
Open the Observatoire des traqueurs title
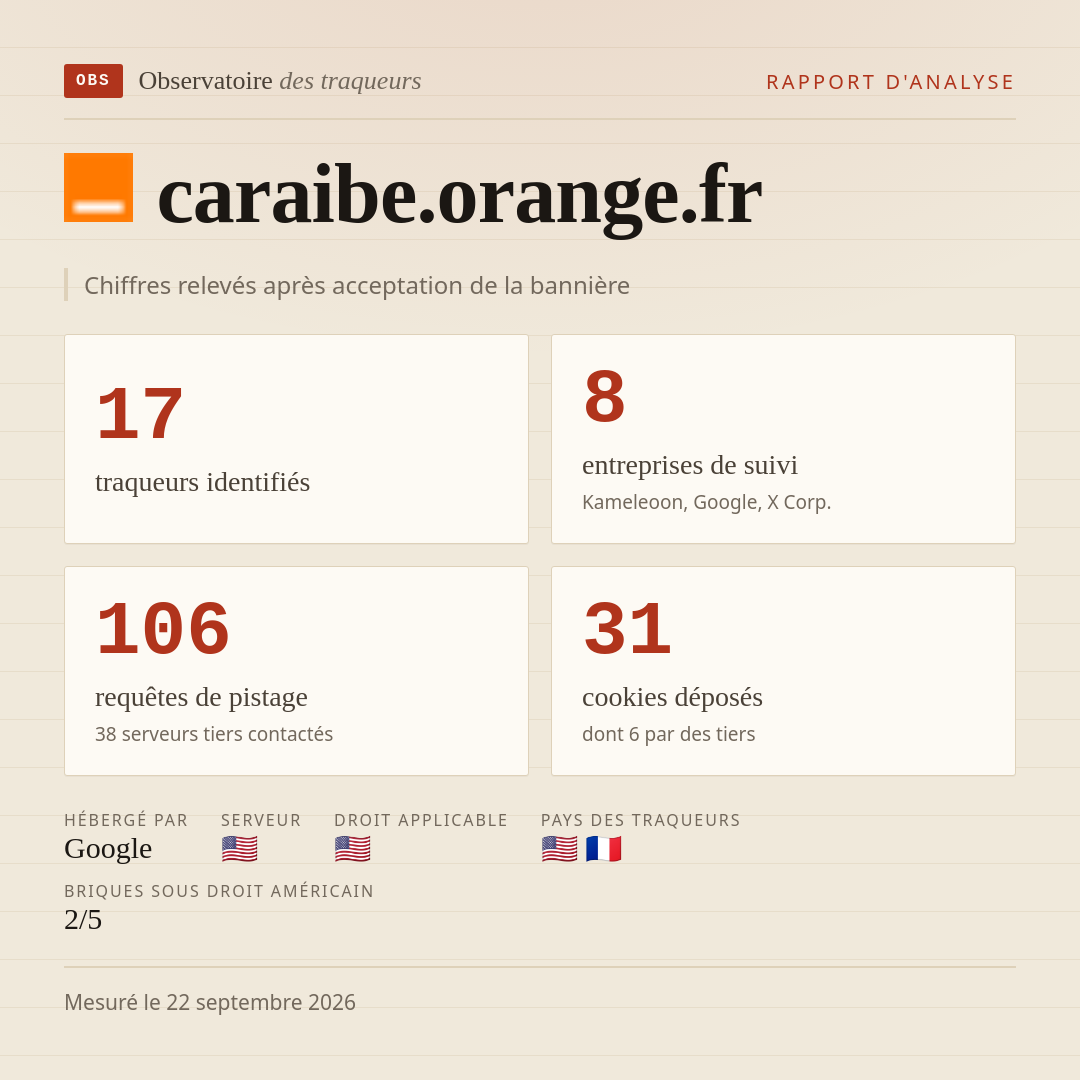tap(280, 81)
